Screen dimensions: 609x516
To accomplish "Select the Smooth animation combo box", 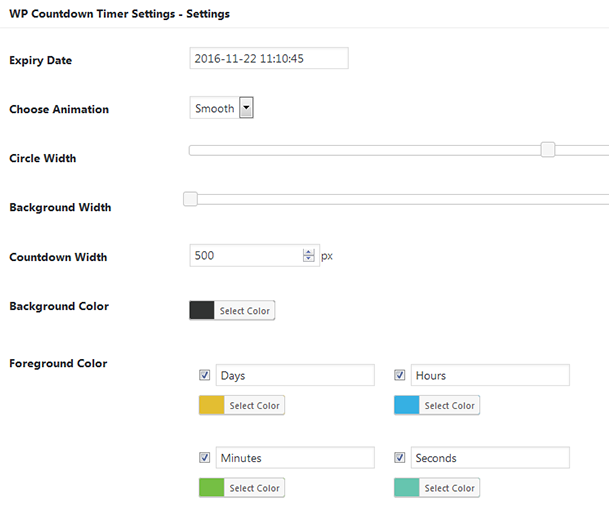I will click(221, 108).
